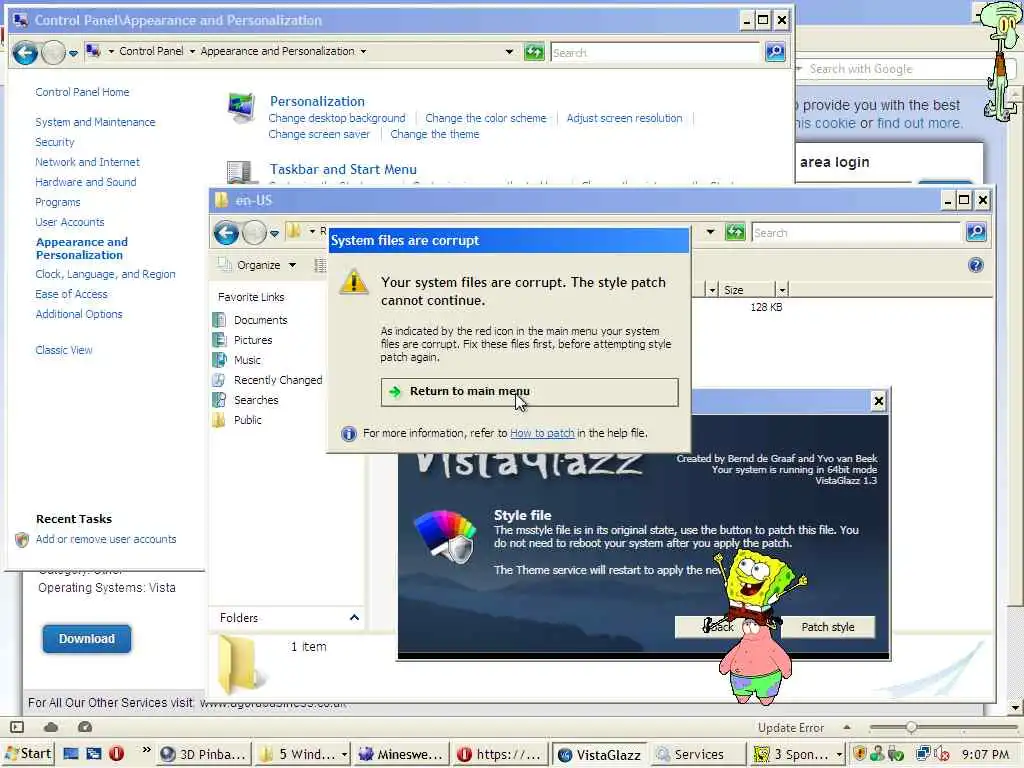Open Taskbar and Start Menu heading

click(343, 169)
